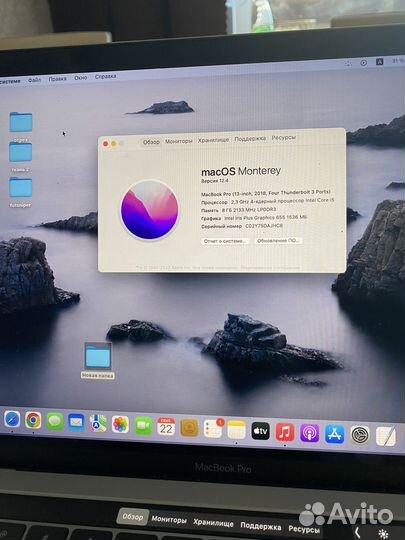Expand Touch Bar control strip chevron
The image size is (405, 540).
coord(357,533)
